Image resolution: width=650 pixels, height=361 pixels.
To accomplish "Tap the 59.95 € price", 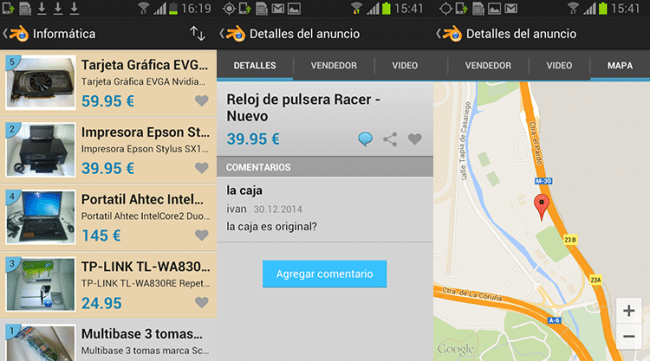I will point(108,101).
